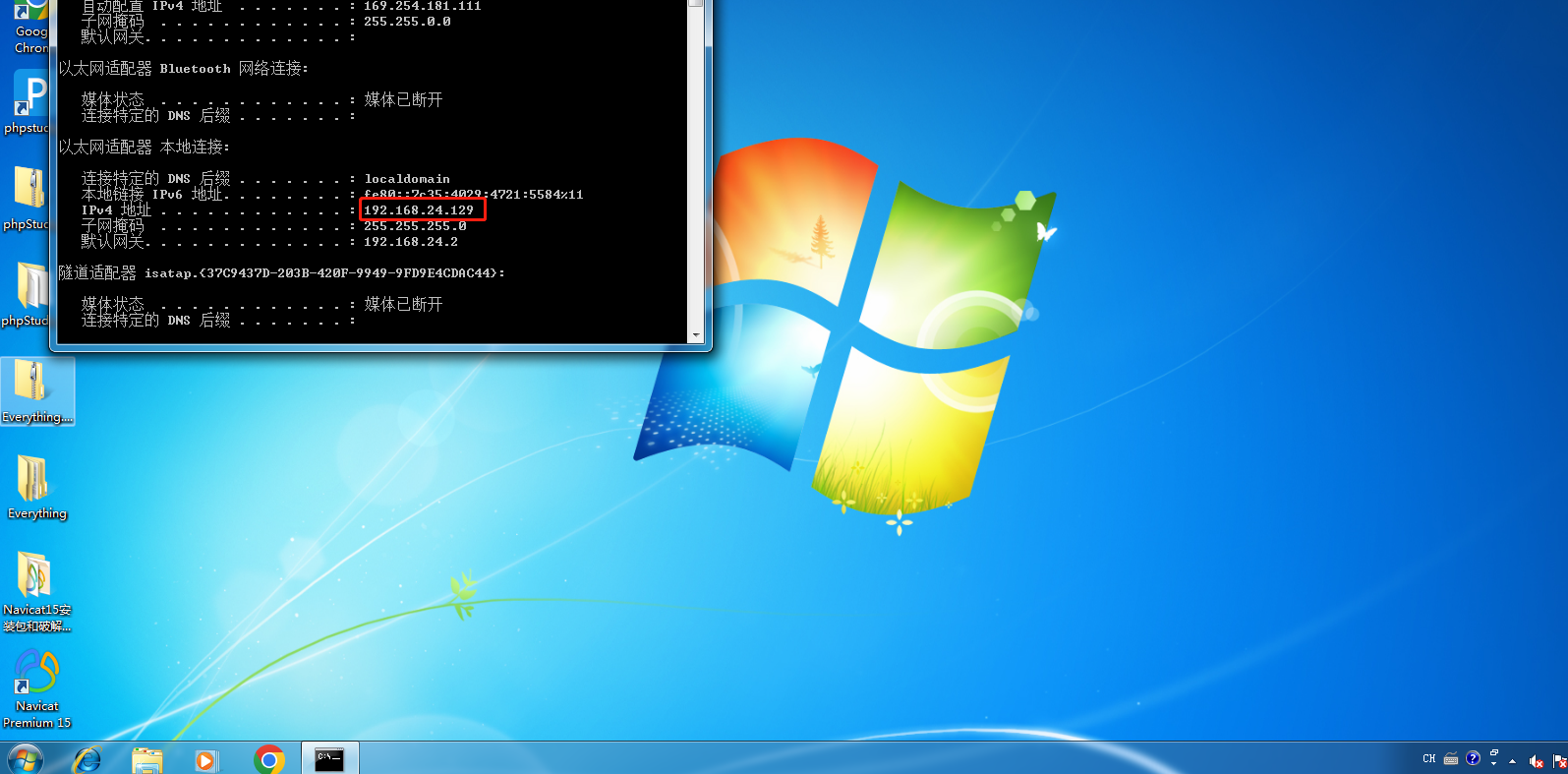Click the 169.254.181.111 autoconfig address

point(423,6)
